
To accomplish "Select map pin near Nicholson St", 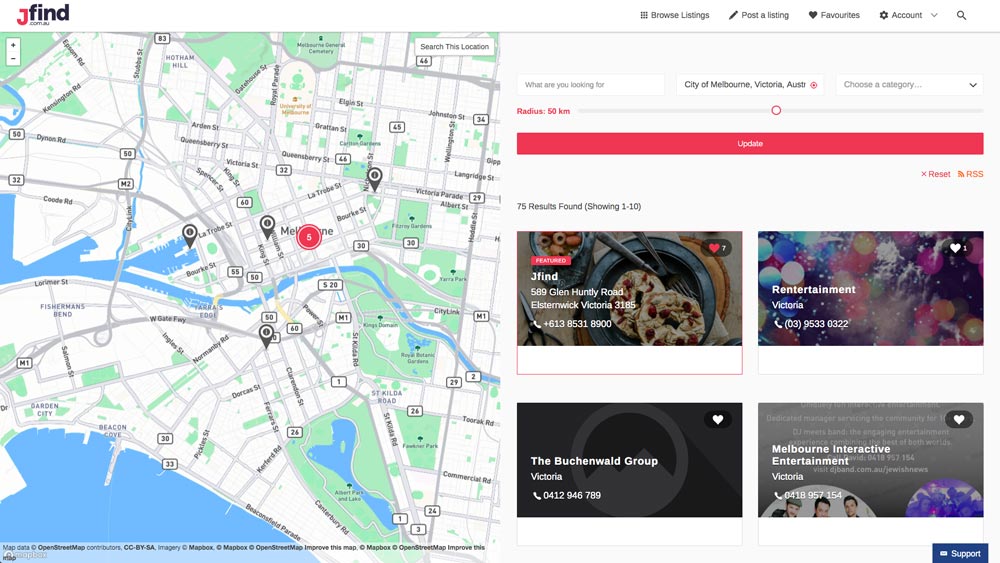I will point(375,179).
